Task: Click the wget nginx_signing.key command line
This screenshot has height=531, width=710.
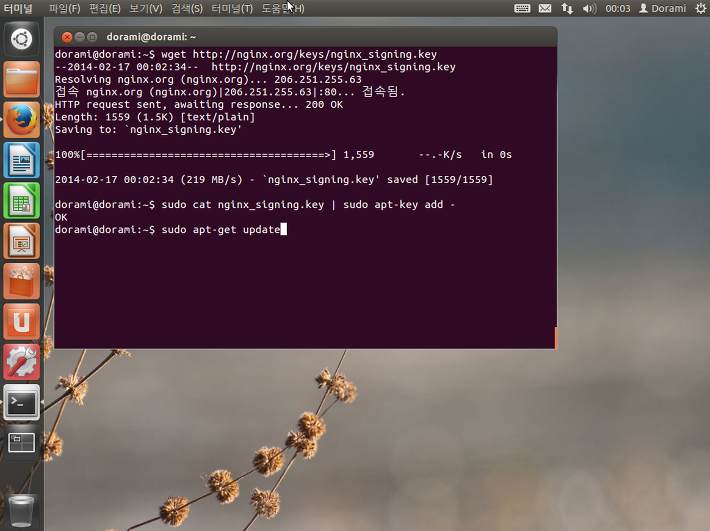Action: pyautogui.click(x=246, y=54)
